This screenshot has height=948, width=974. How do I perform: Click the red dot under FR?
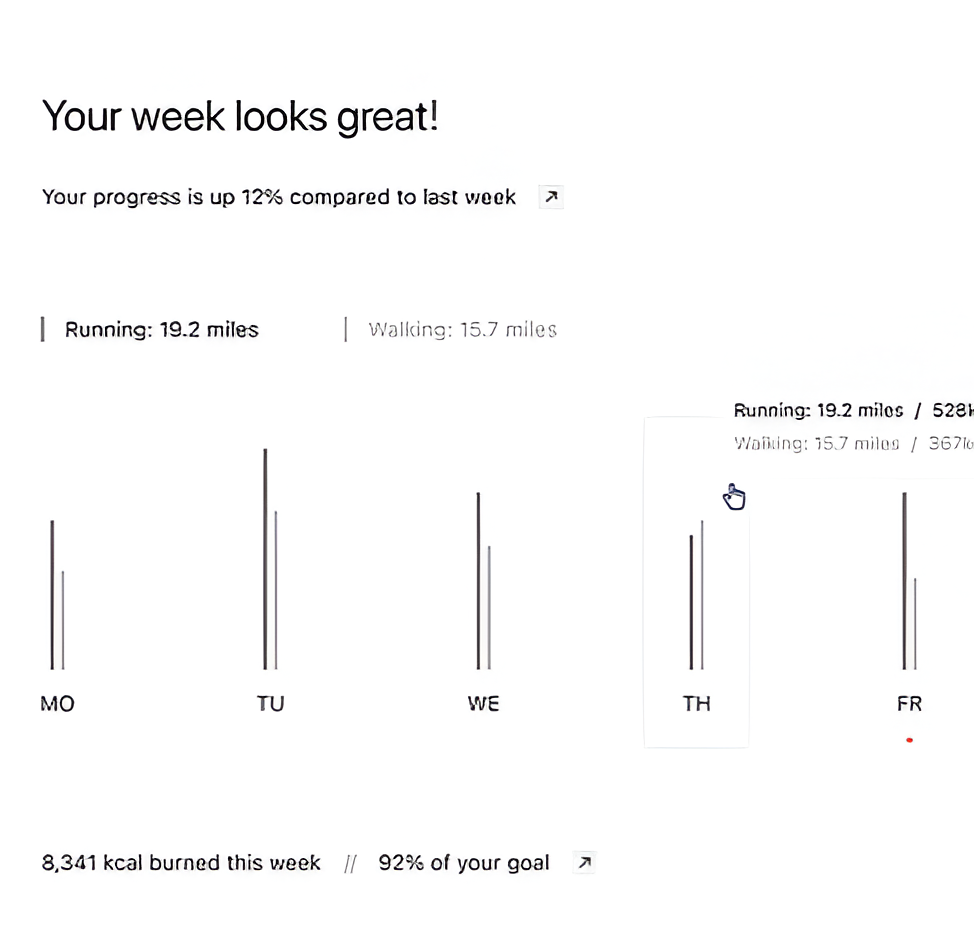pos(909,740)
